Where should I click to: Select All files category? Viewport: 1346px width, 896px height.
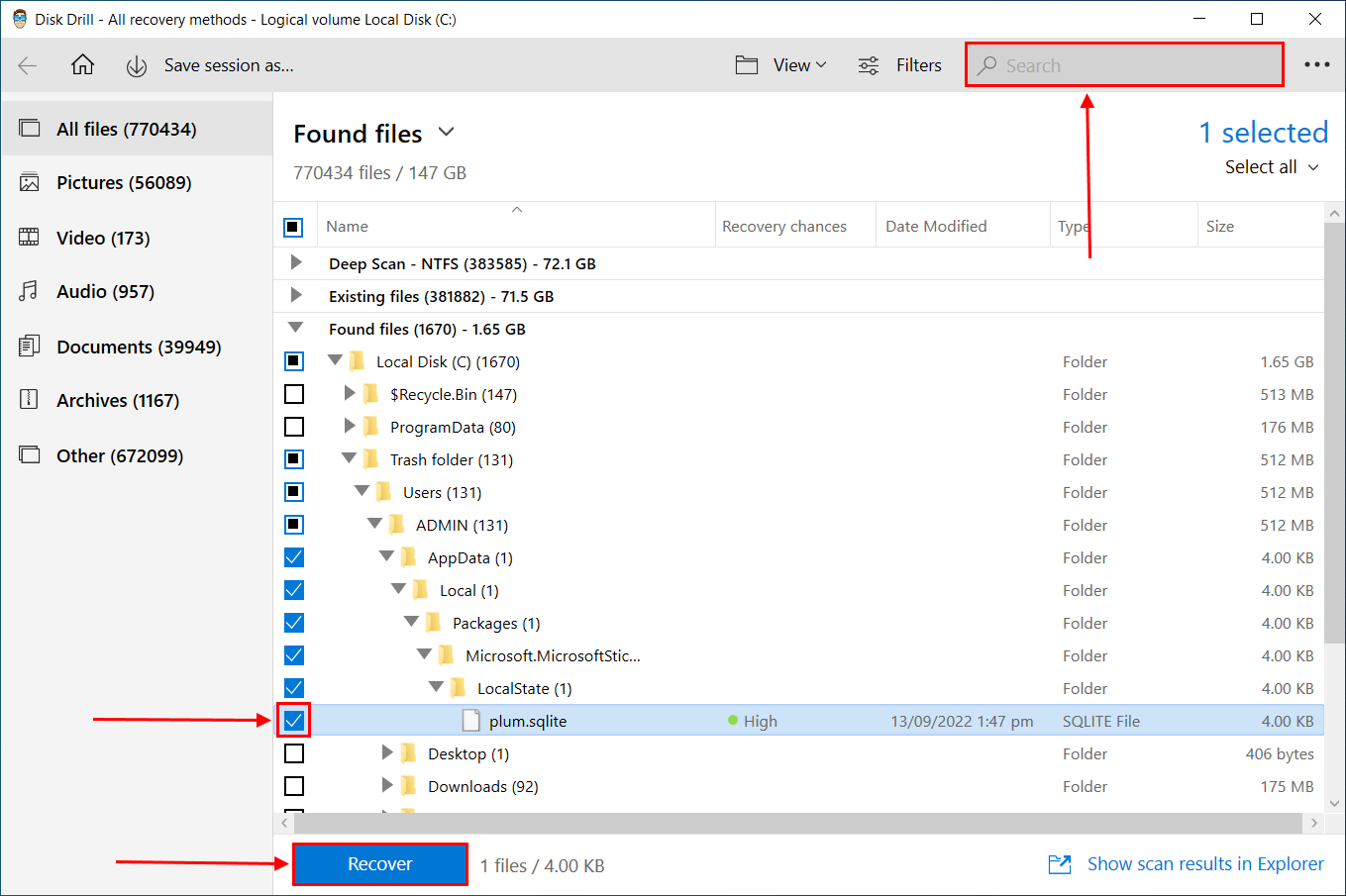[137, 129]
